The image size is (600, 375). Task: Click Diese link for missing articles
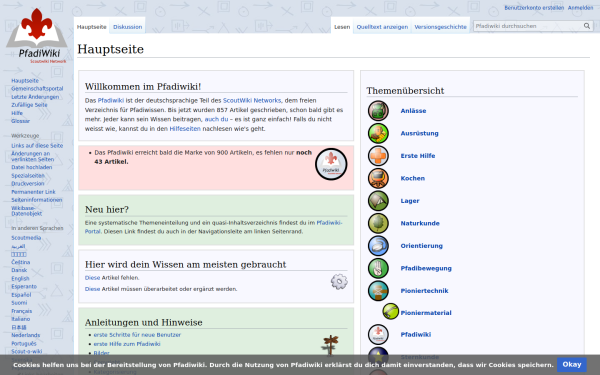(x=92, y=278)
